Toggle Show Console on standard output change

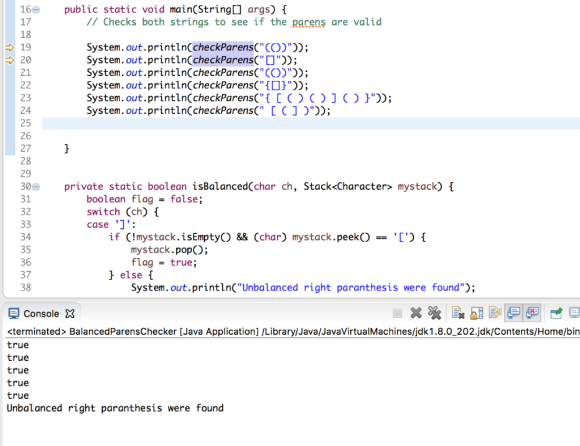[514, 313]
